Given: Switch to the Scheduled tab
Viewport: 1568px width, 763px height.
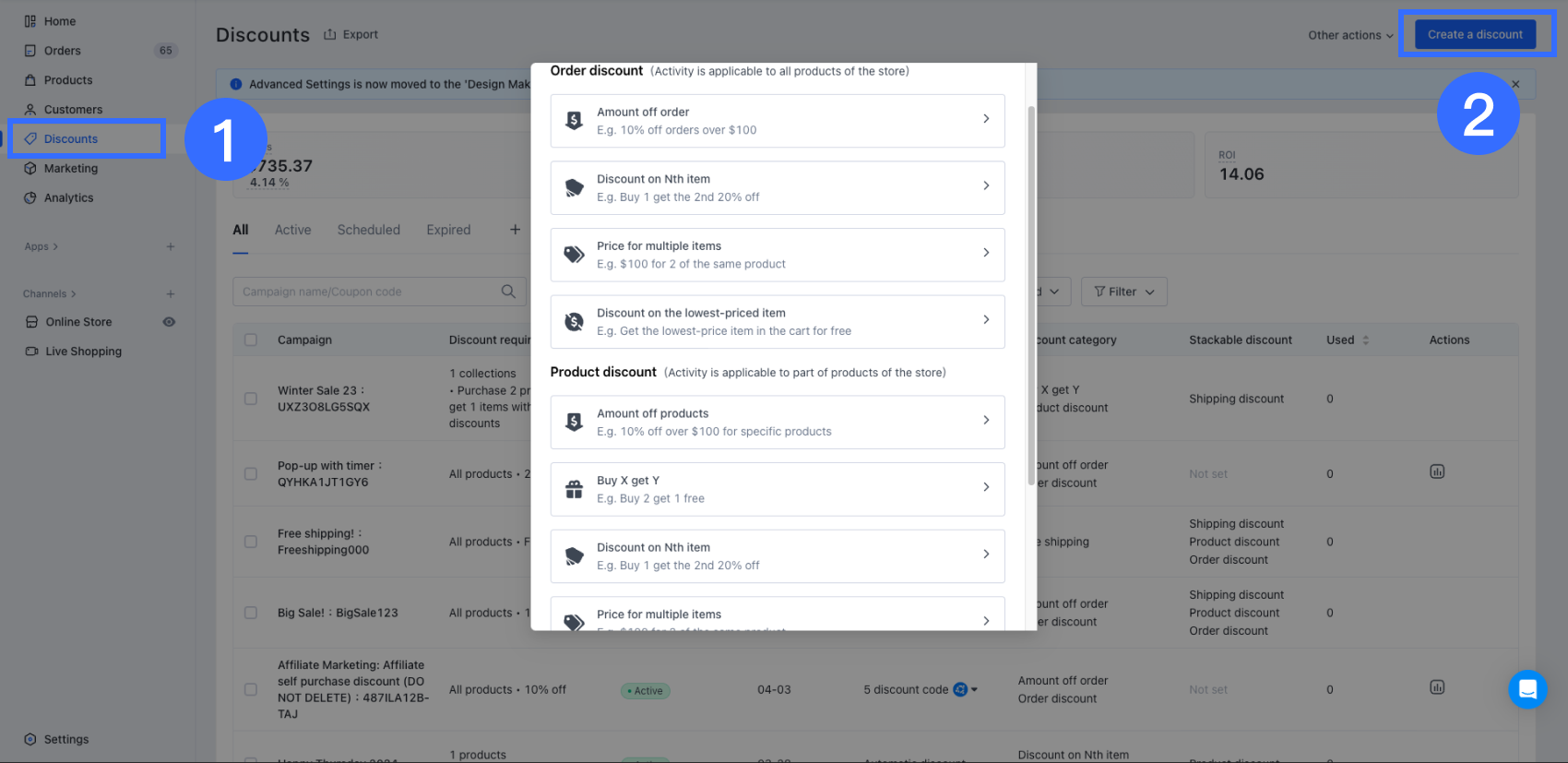Looking at the screenshot, I should 368,230.
